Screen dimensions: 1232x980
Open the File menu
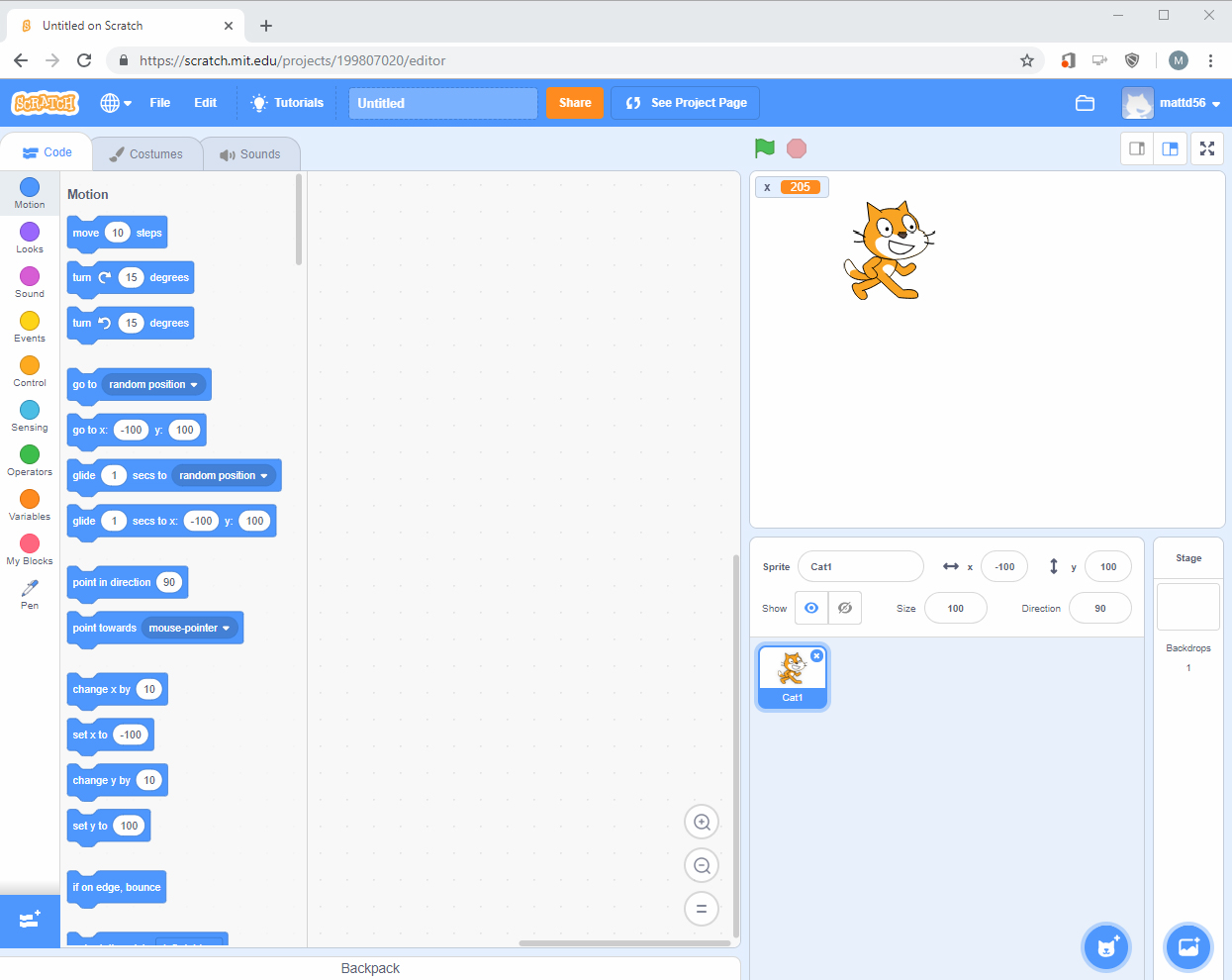tap(159, 103)
